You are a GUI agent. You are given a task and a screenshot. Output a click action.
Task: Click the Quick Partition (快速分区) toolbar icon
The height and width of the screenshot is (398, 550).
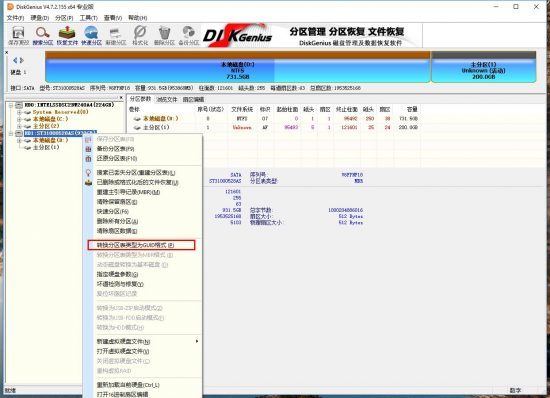pos(91,36)
